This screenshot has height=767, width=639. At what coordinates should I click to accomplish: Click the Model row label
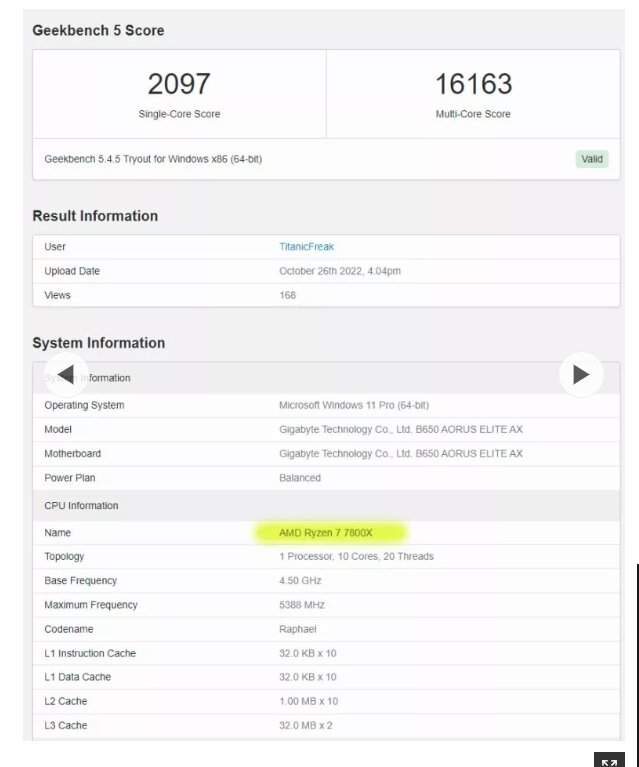pos(58,429)
